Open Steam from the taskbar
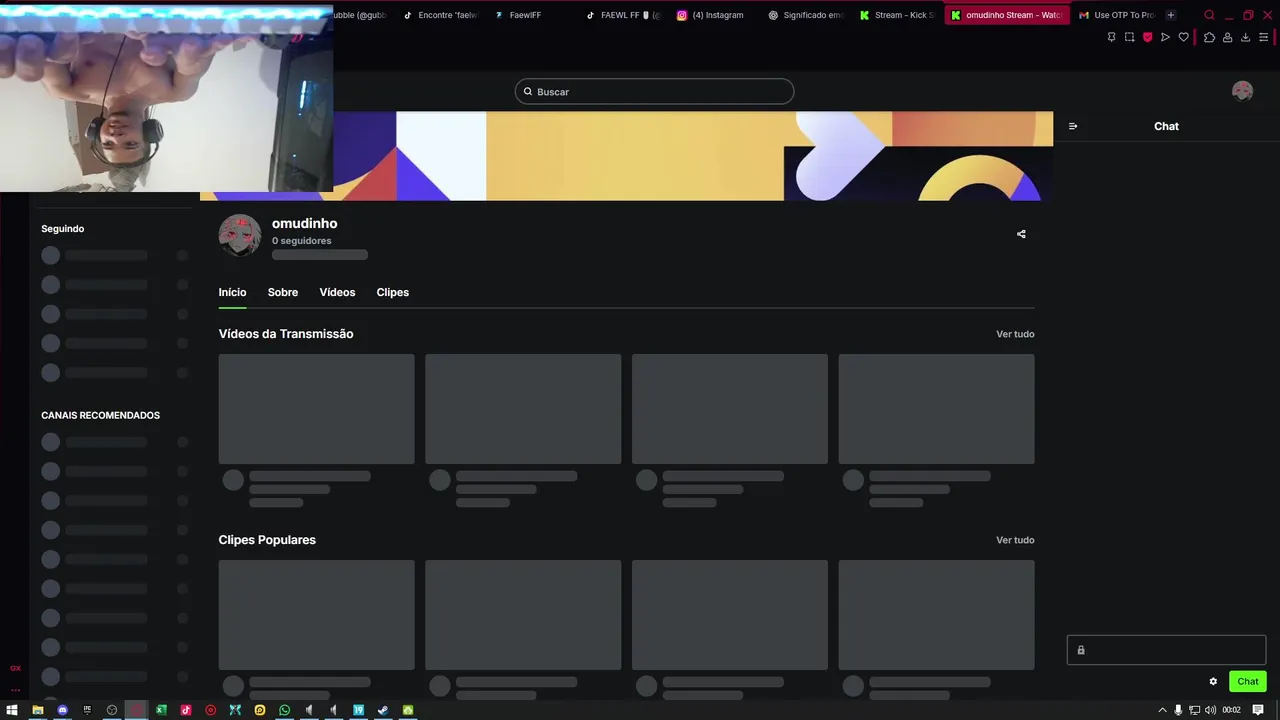The height and width of the screenshot is (720, 1280). tap(383, 710)
